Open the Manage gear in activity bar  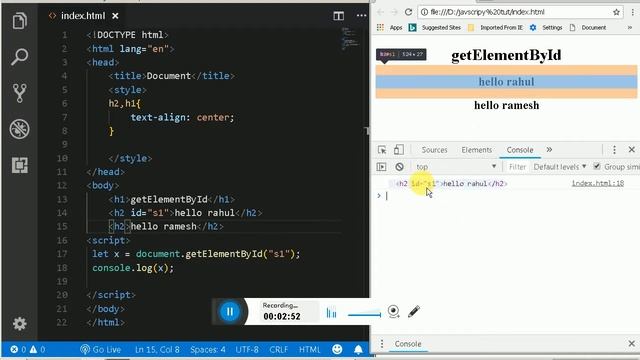point(20,324)
